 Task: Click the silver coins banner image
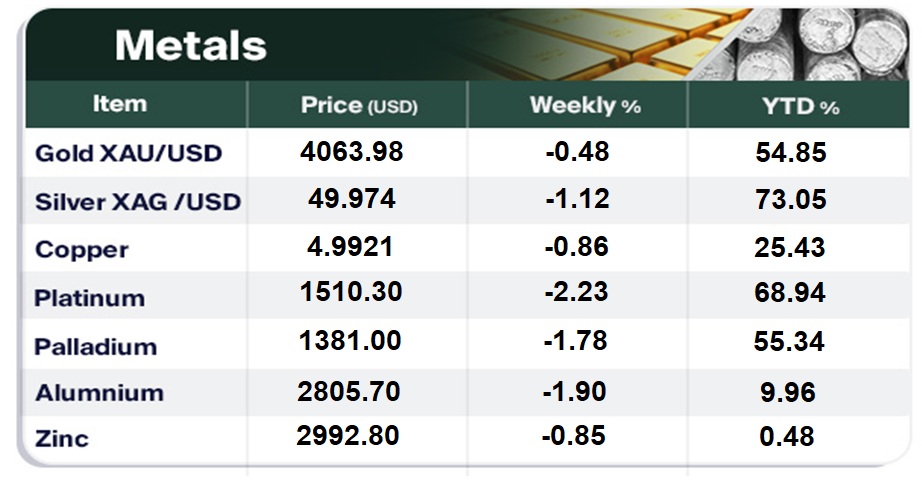[x=825, y=45]
